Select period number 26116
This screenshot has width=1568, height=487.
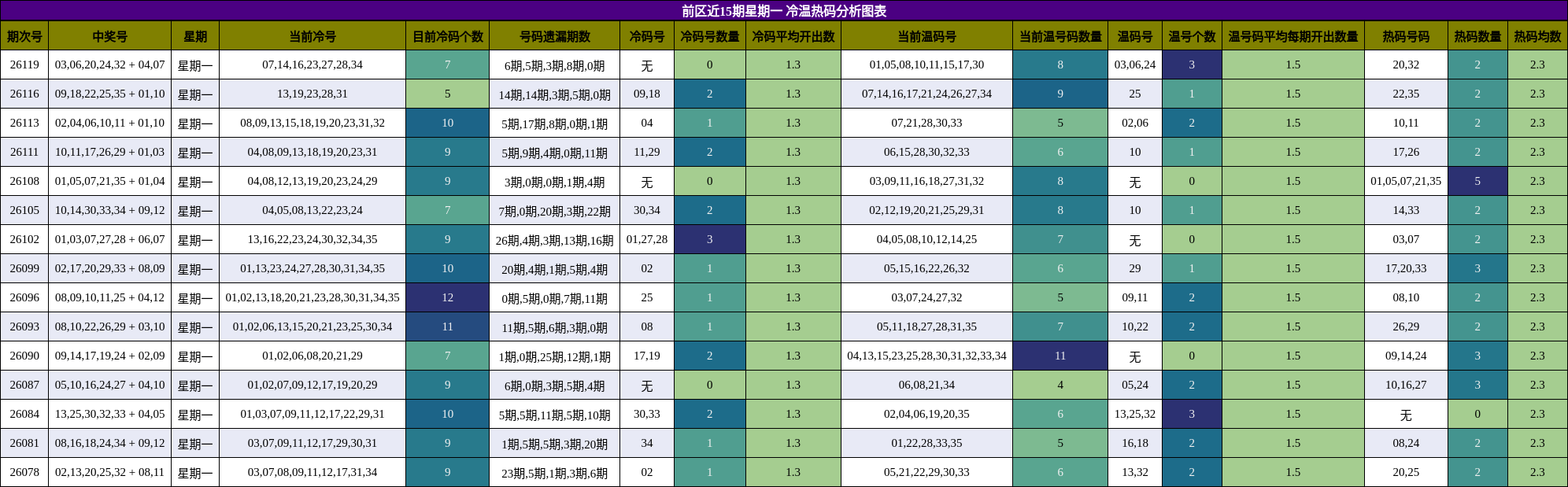[24, 94]
